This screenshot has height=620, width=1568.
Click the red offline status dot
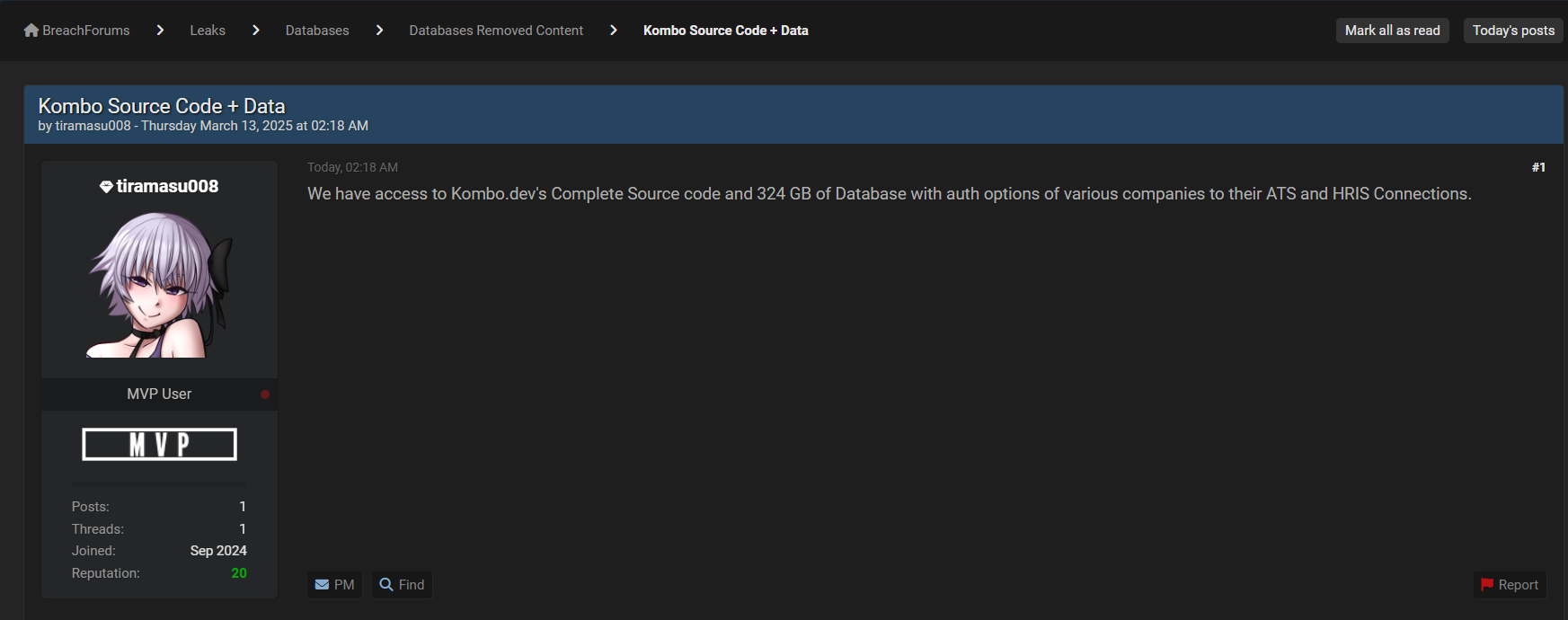click(x=265, y=394)
